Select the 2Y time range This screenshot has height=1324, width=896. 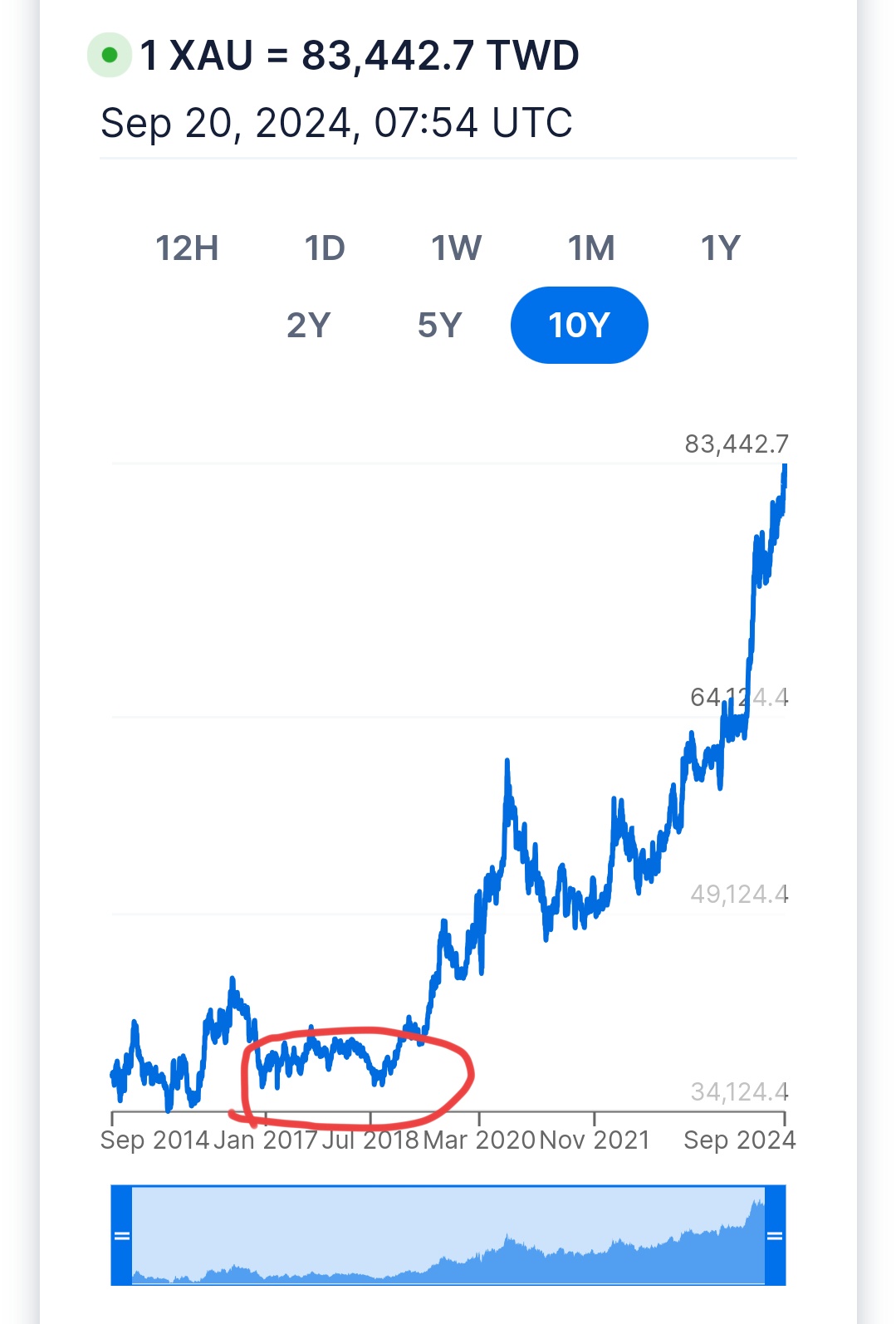[x=308, y=325]
